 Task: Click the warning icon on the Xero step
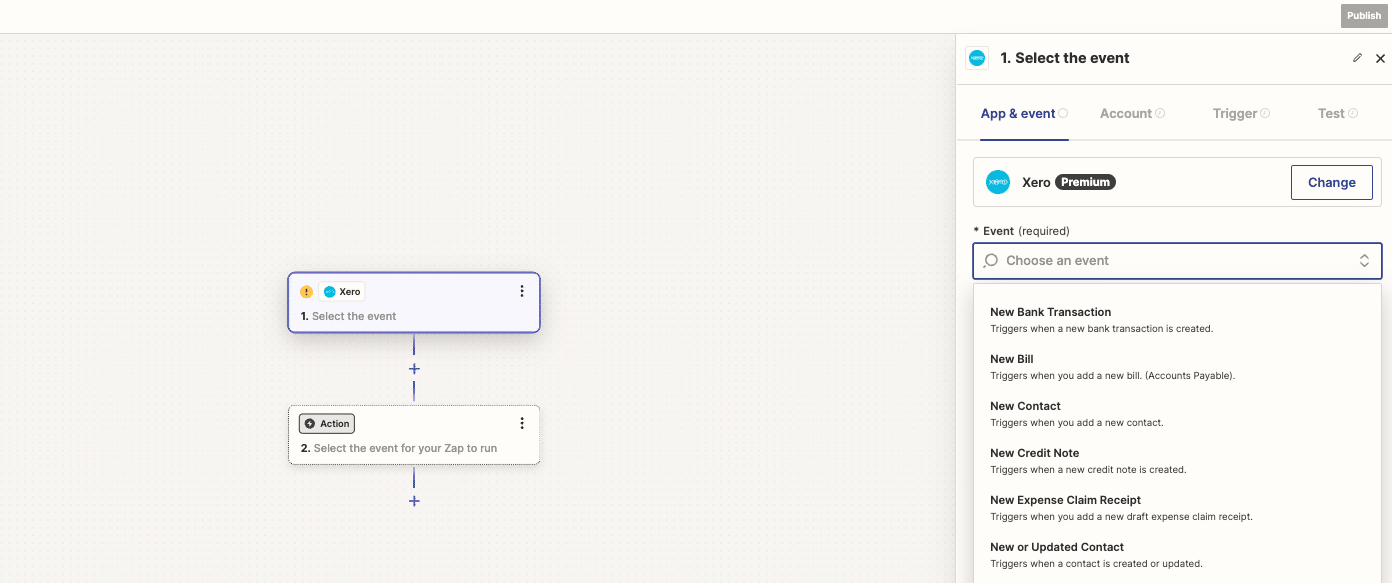[x=307, y=292]
